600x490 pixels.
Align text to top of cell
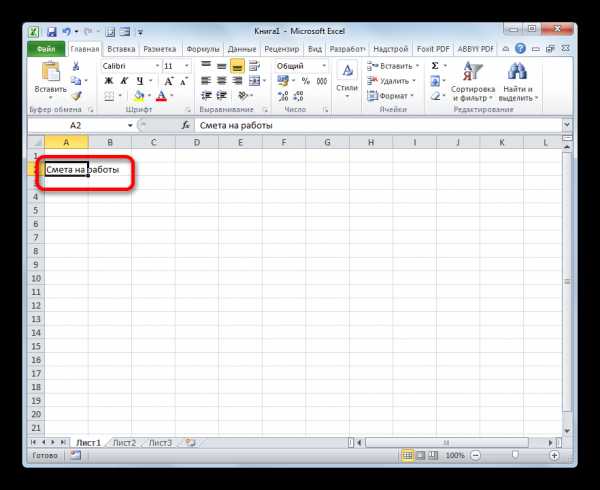pos(206,66)
